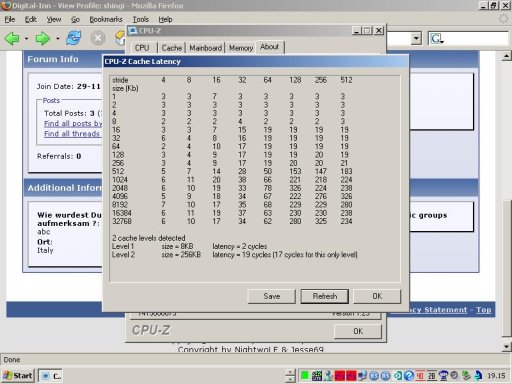Switch to the Mainboard tab in CPU-Z
The height and width of the screenshot is (384, 512).
click(205, 48)
